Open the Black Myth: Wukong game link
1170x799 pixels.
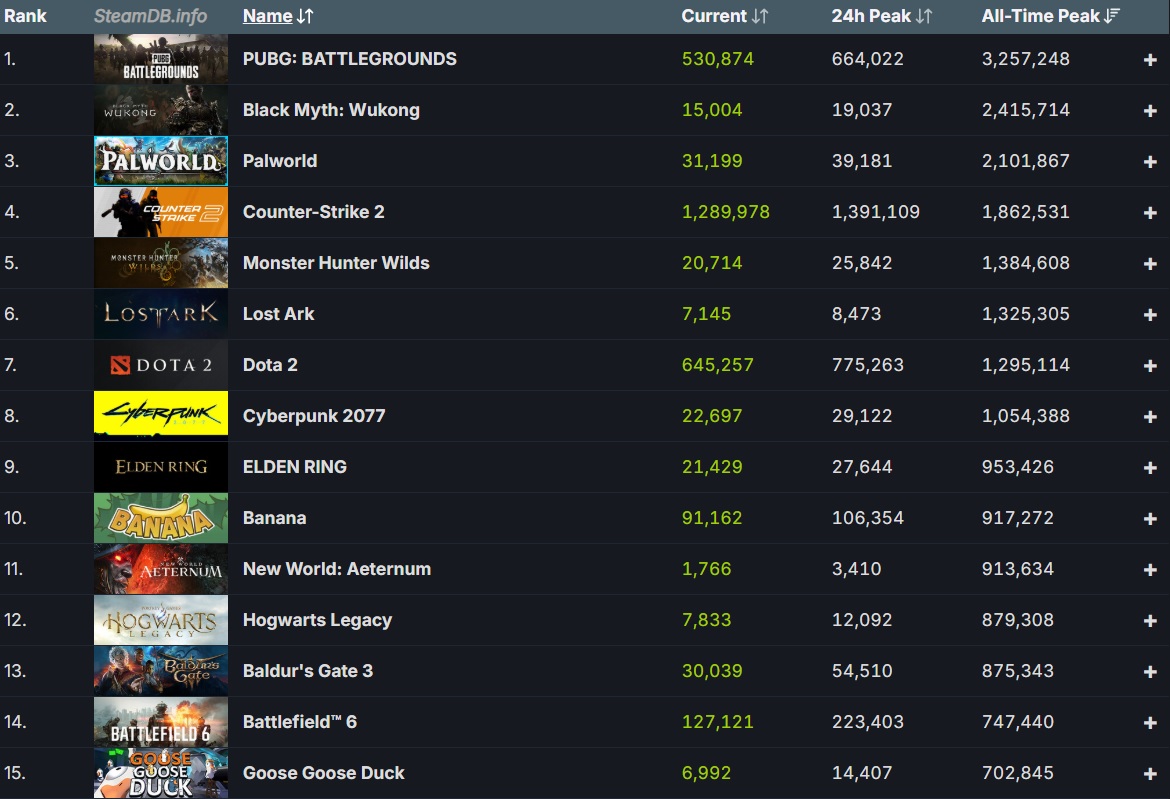[331, 110]
